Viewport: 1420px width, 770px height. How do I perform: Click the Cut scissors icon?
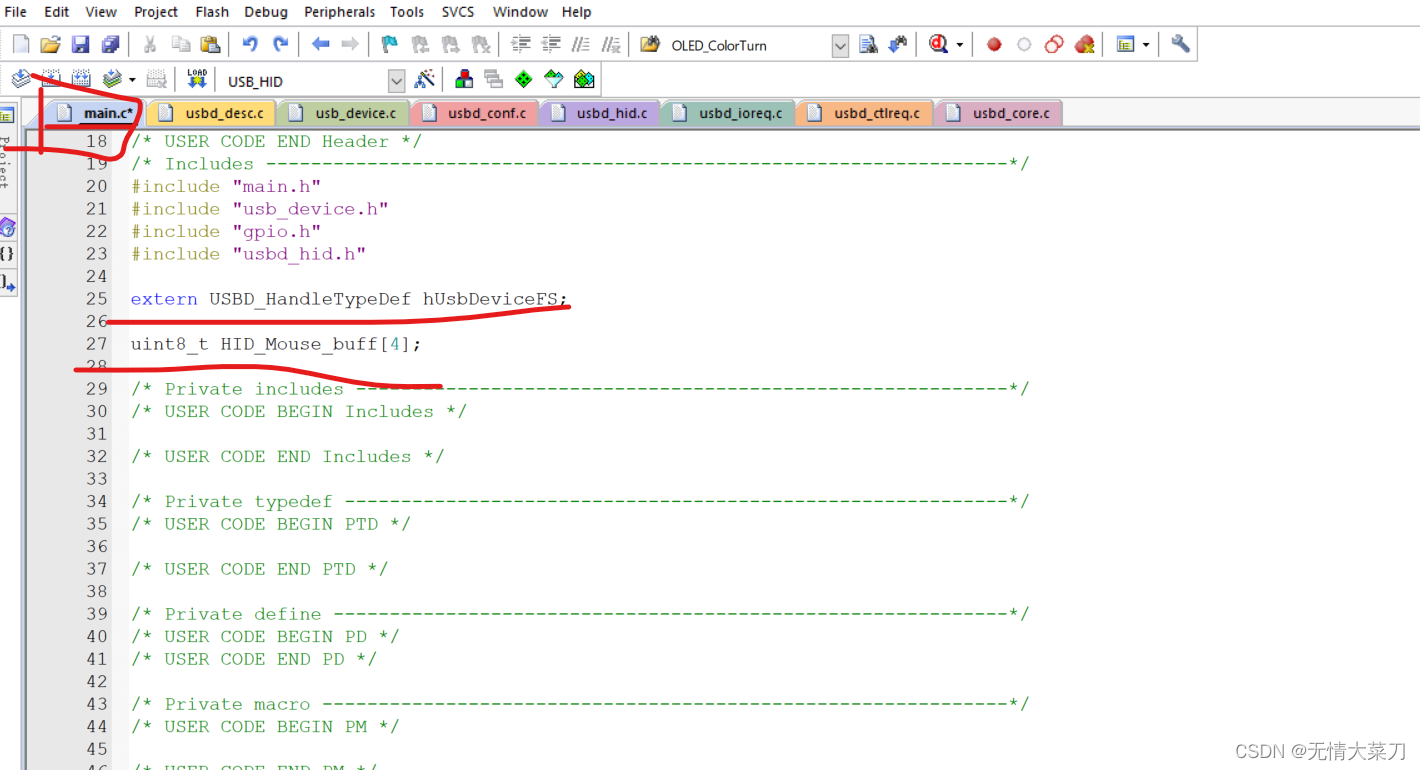[x=150, y=45]
